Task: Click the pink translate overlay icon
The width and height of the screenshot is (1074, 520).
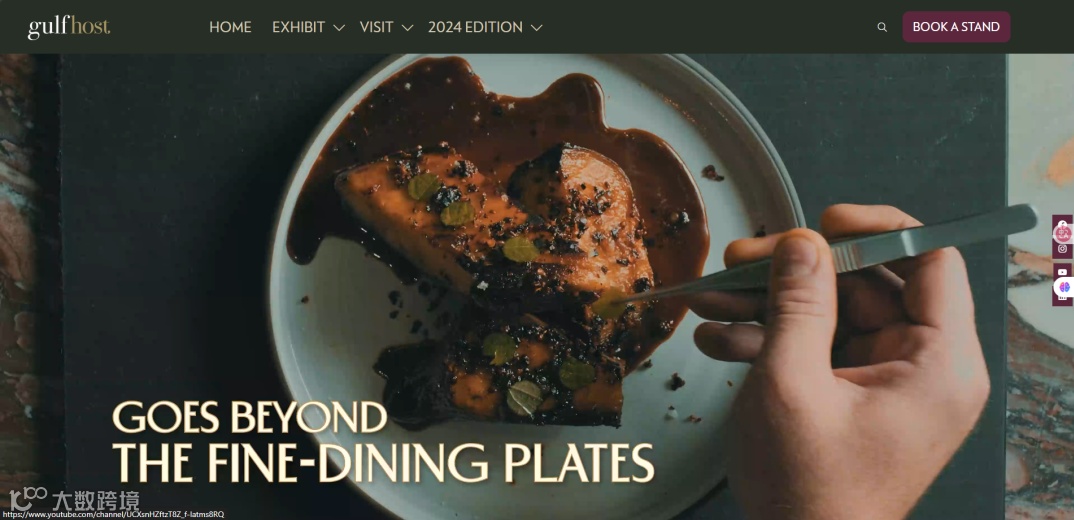Action: [1062, 233]
